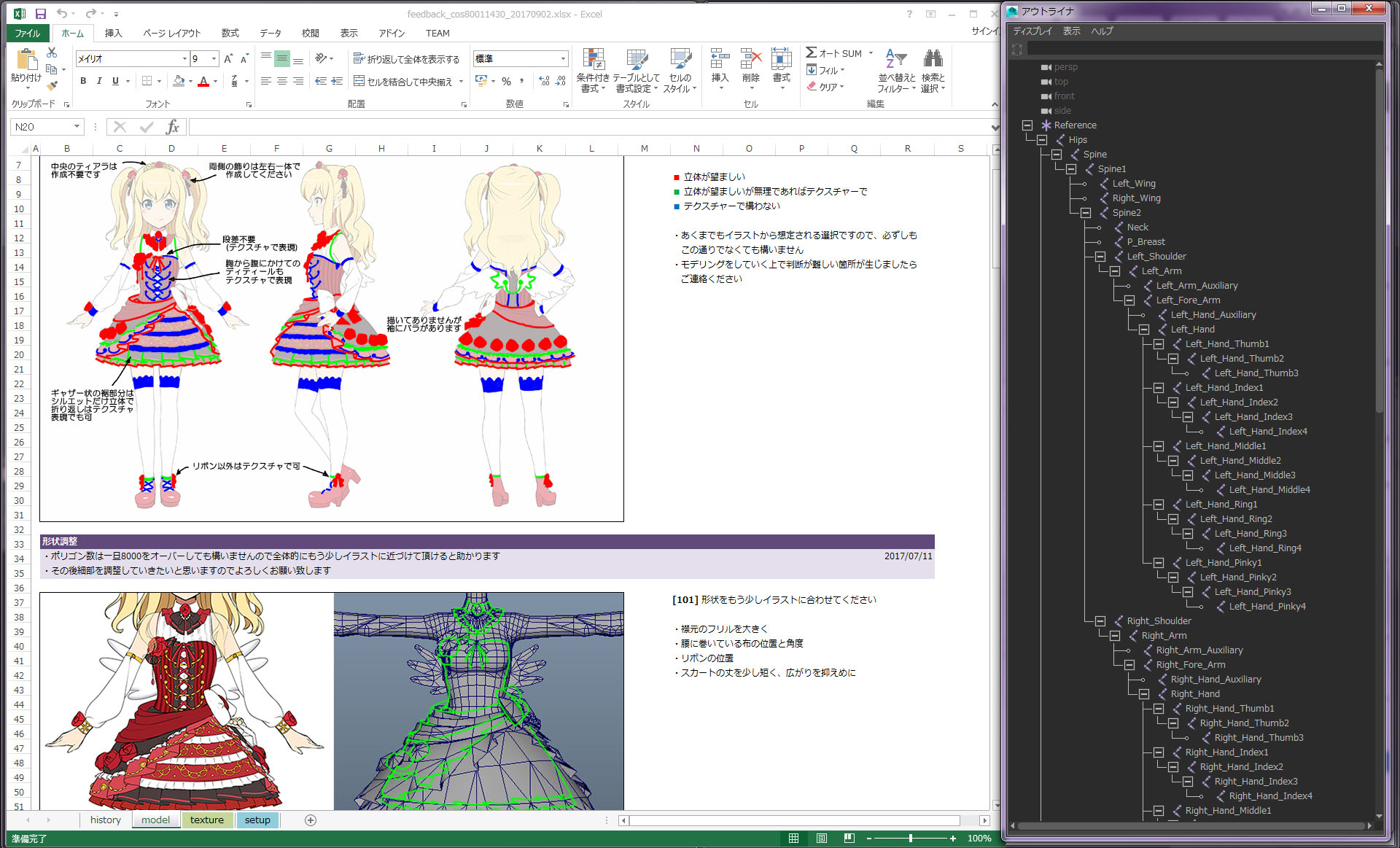This screenshot has width=1400, height=848.
Task: Switch to Page Layout view in status bar
Action: (x=822, y=839)
